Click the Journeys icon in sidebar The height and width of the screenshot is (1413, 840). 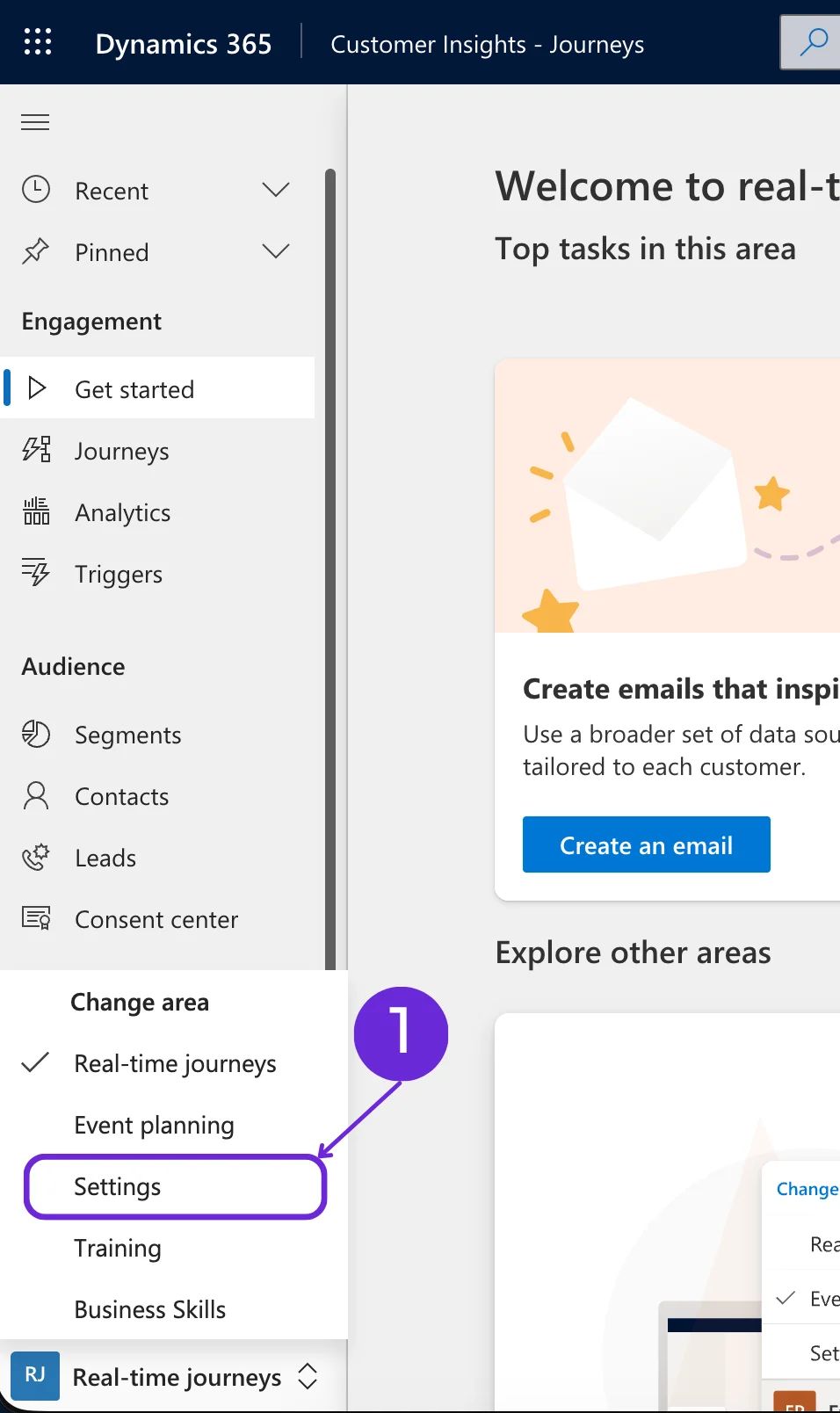coord(36,450)
